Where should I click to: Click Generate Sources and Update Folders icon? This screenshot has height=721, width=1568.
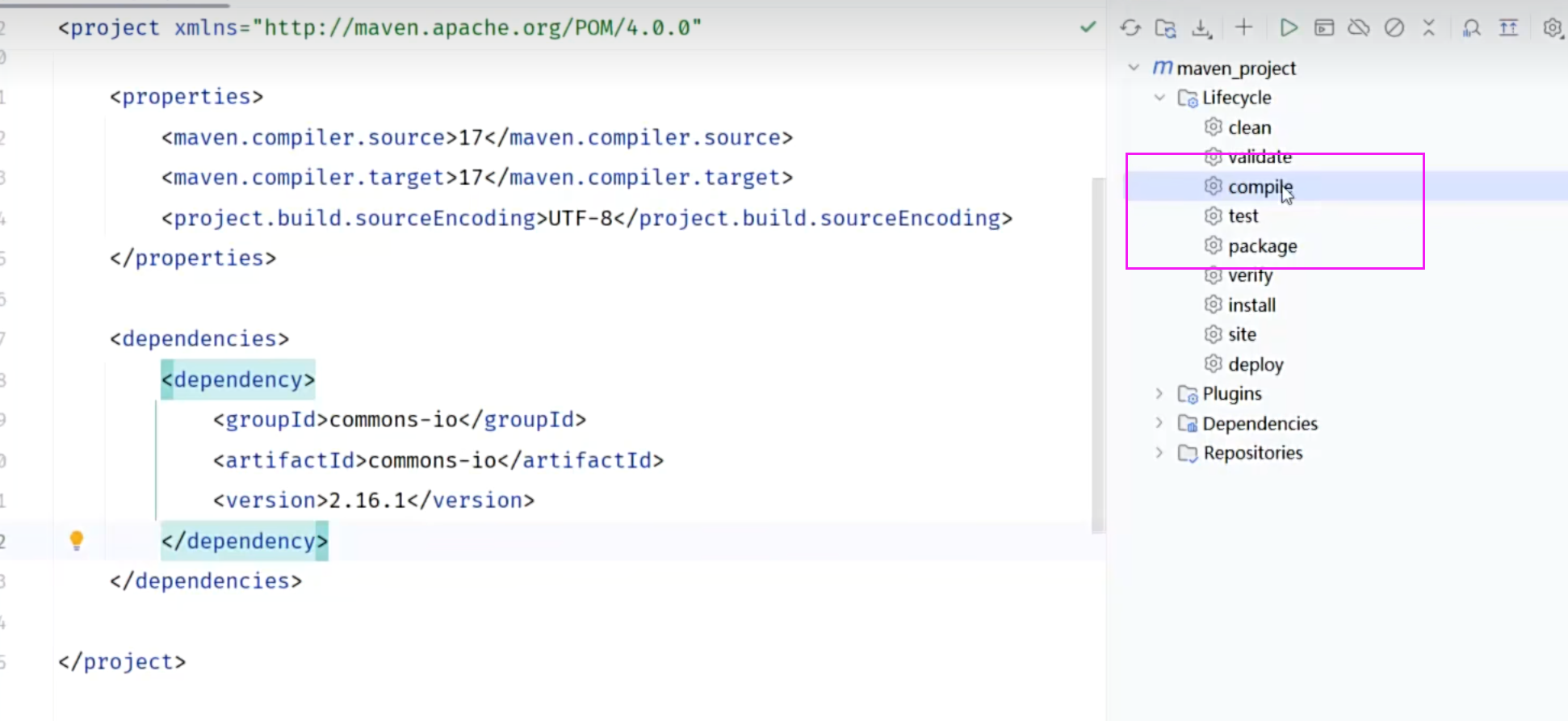(1165, 28)
